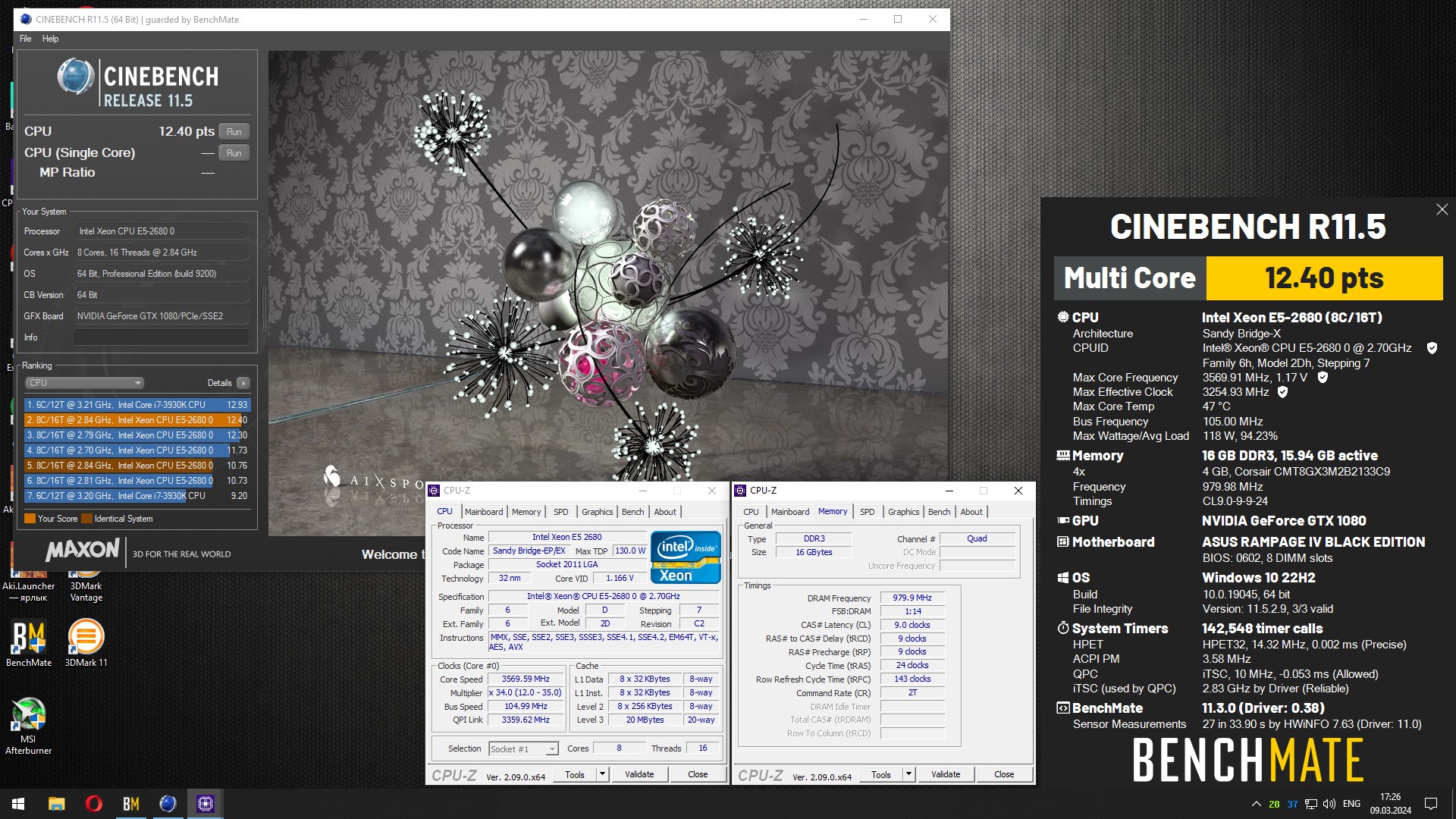This screenshot has height=819, width=1456.
Task: Open the Ranking CPU dropdown
Action: 84,383
